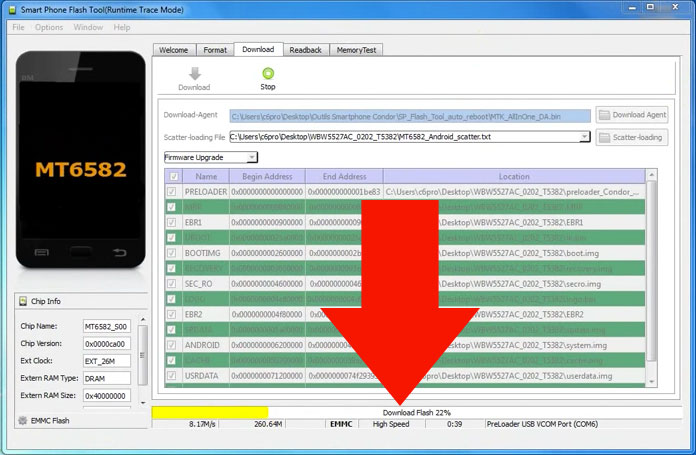
Task: Click the Location column header
Action: point(514,177)
